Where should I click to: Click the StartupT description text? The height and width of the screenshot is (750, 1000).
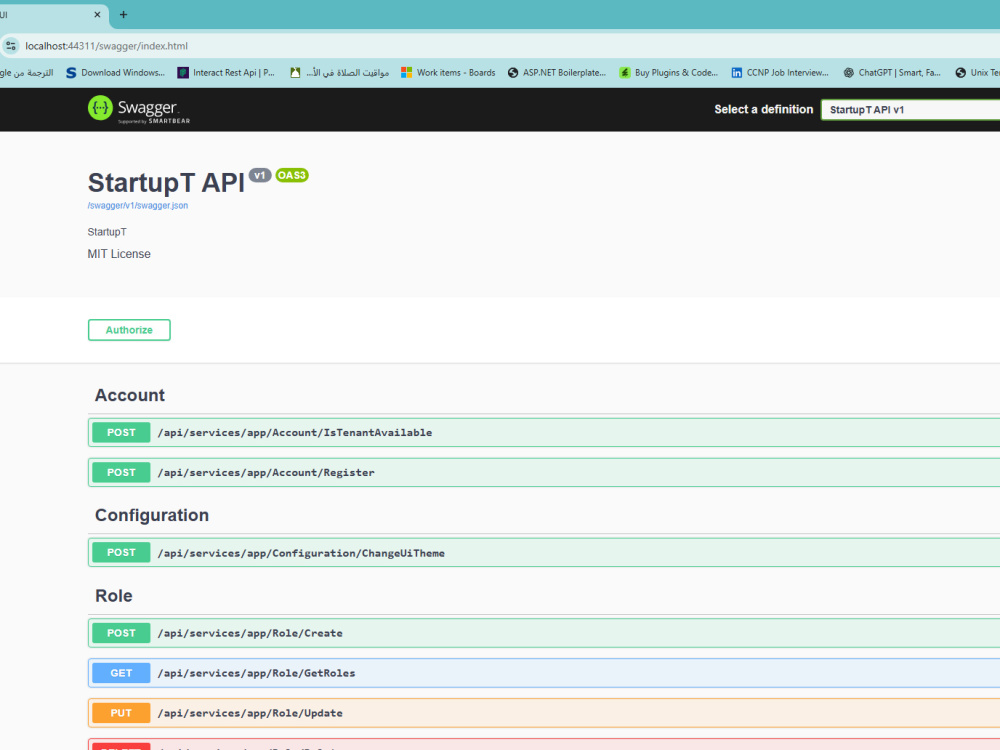click(x=107, y=232)
